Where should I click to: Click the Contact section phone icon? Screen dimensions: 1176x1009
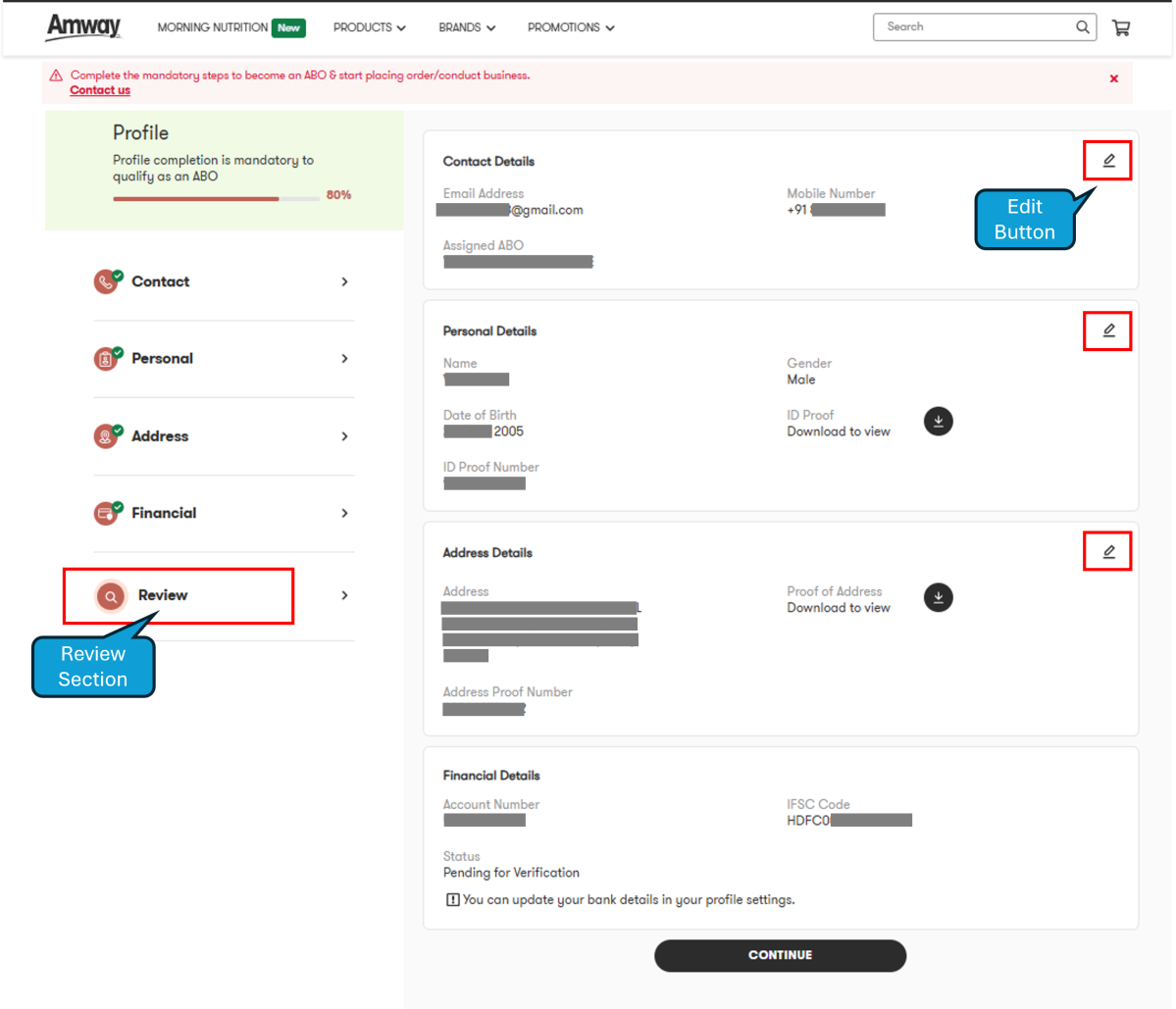(x=108, y=281)
